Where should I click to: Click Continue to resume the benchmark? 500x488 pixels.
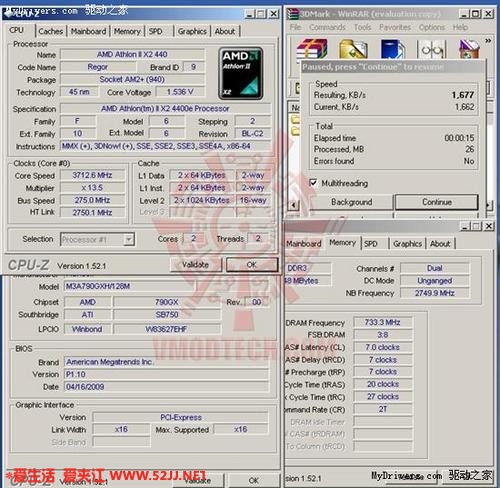click(437, 202)
